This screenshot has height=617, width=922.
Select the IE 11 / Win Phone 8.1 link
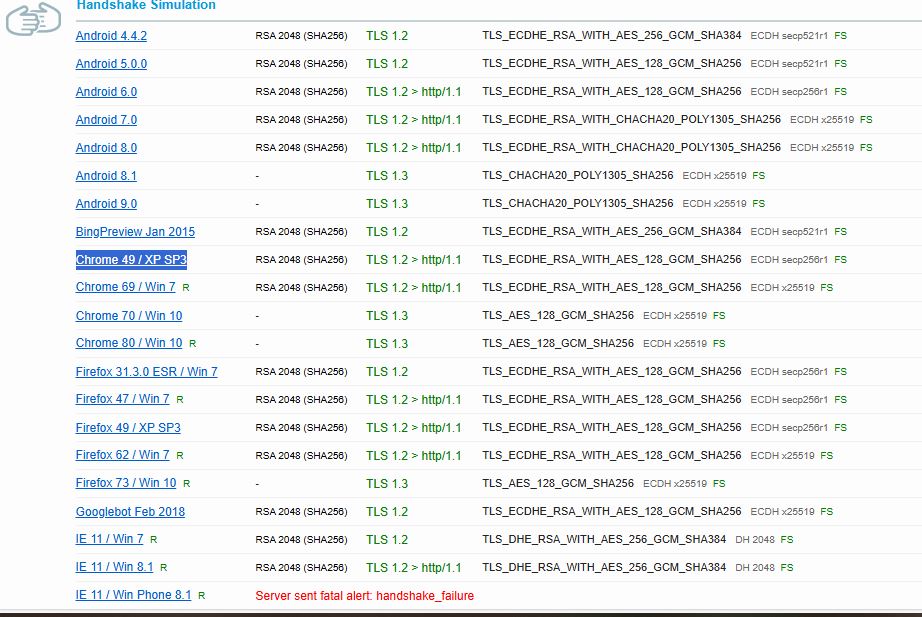(133, 596)
